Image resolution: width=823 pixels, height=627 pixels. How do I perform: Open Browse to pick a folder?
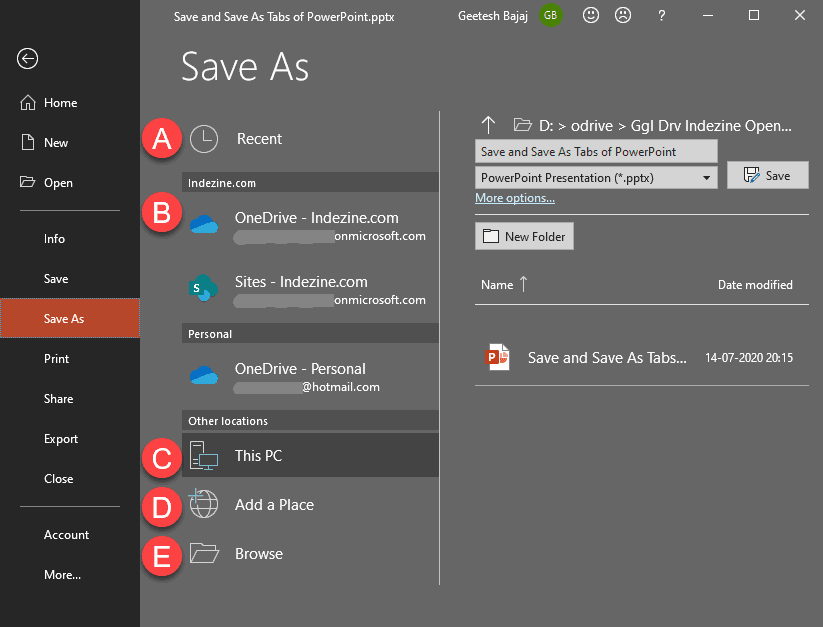coord(260,553)
